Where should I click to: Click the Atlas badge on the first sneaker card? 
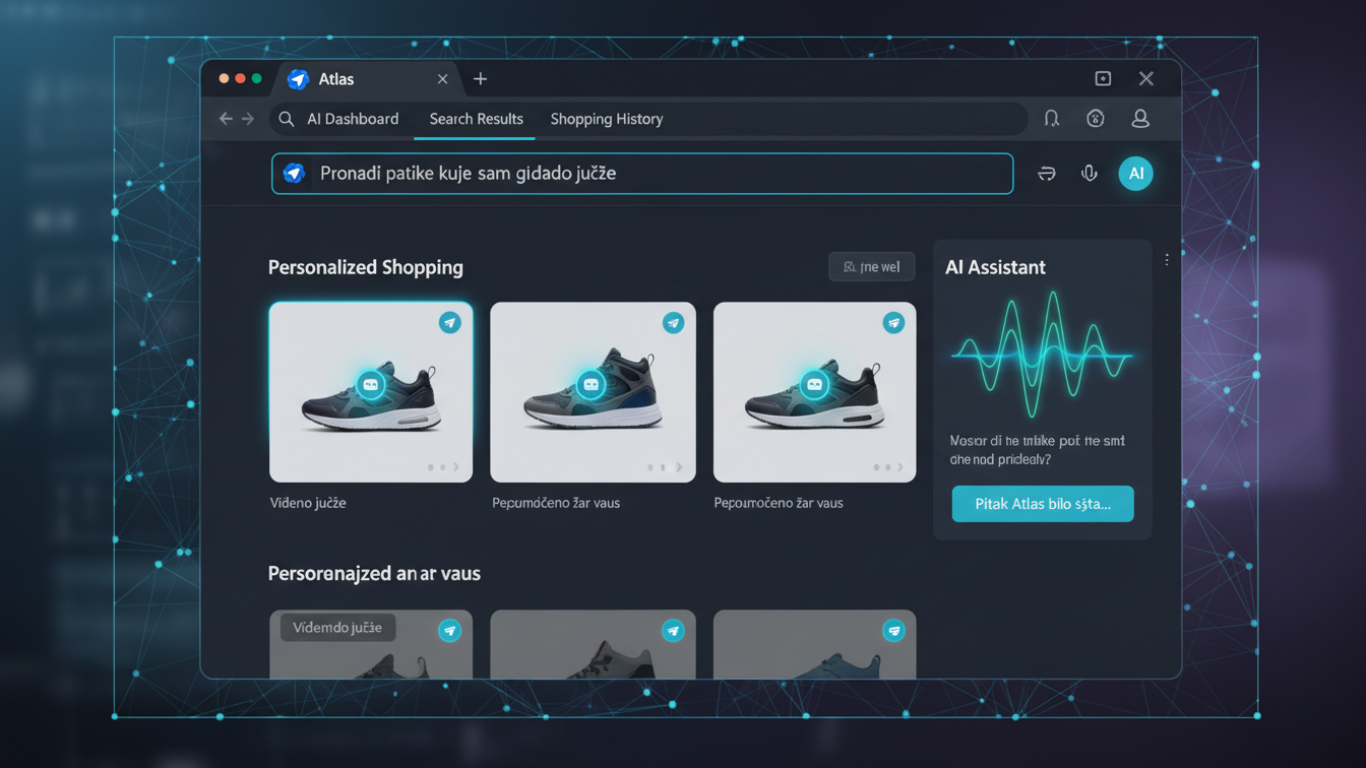pyautogui.click(x=450, y=323)
